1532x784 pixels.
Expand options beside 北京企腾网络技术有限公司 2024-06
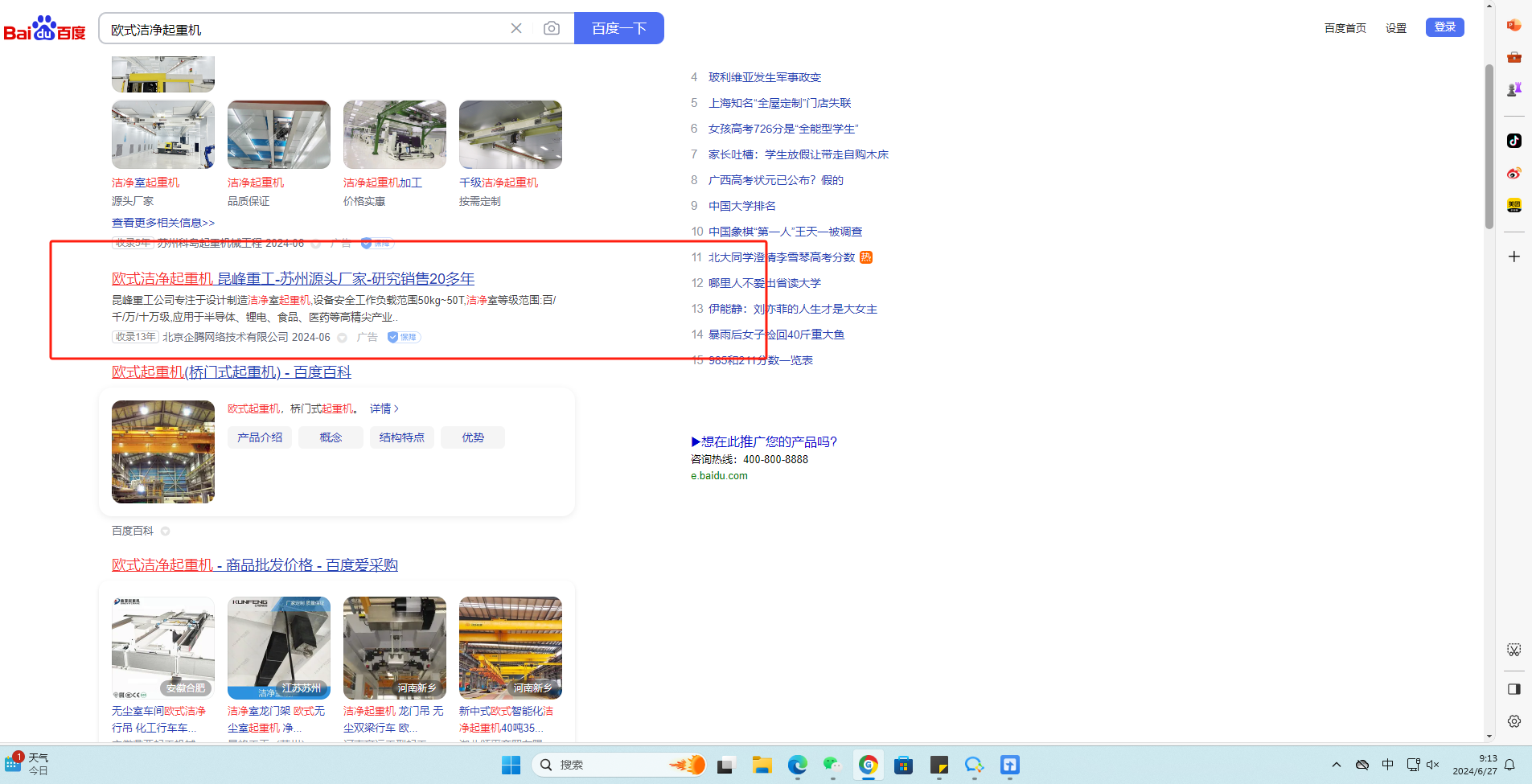tap(342, 338)
